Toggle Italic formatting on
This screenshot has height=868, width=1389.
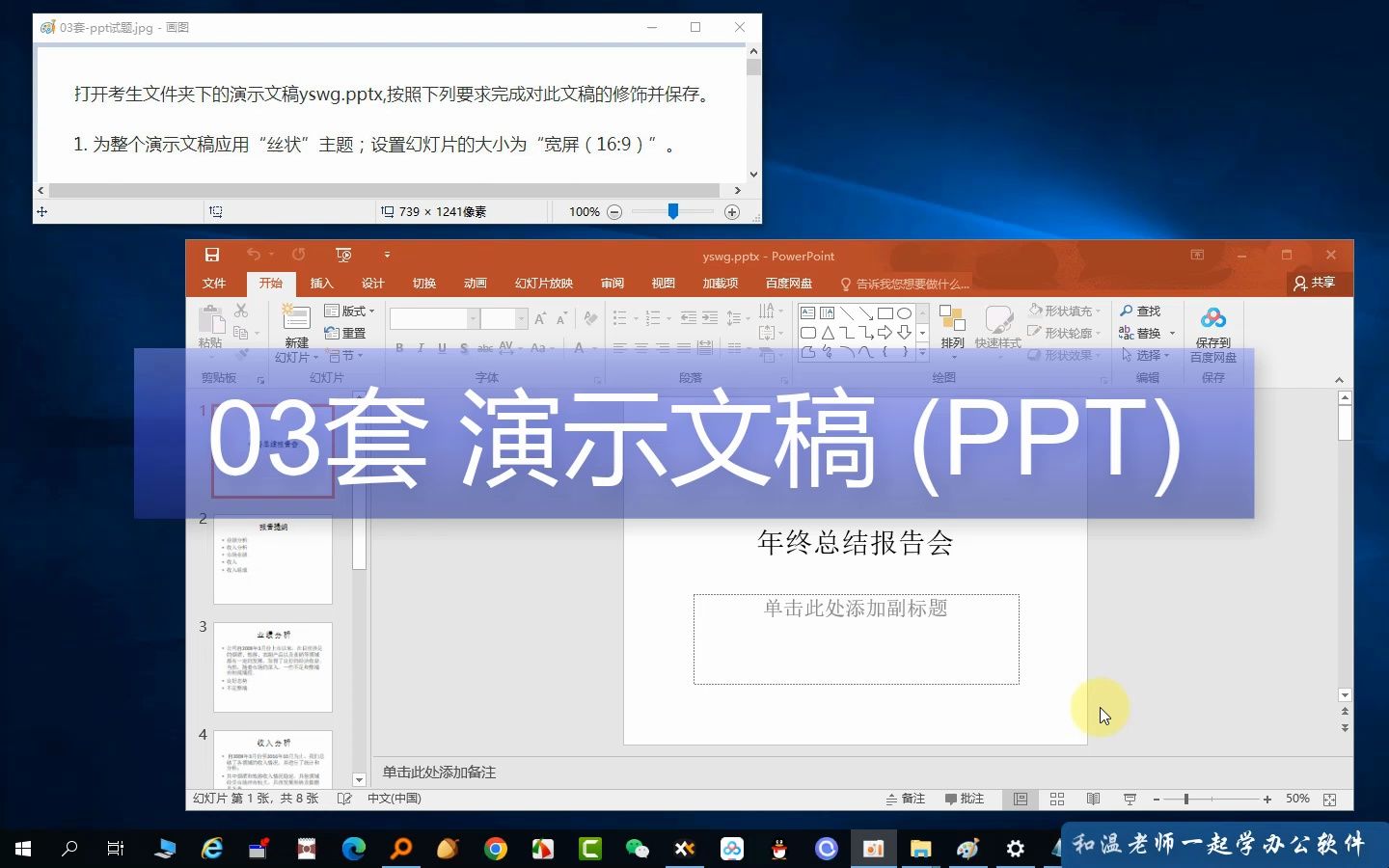[x=420, y=347]
